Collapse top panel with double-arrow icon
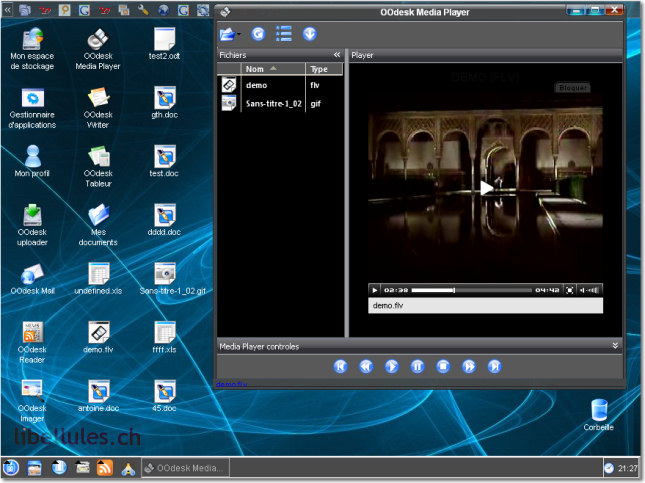645x483 pixels. pyautogui.click(x=7, y=9)
